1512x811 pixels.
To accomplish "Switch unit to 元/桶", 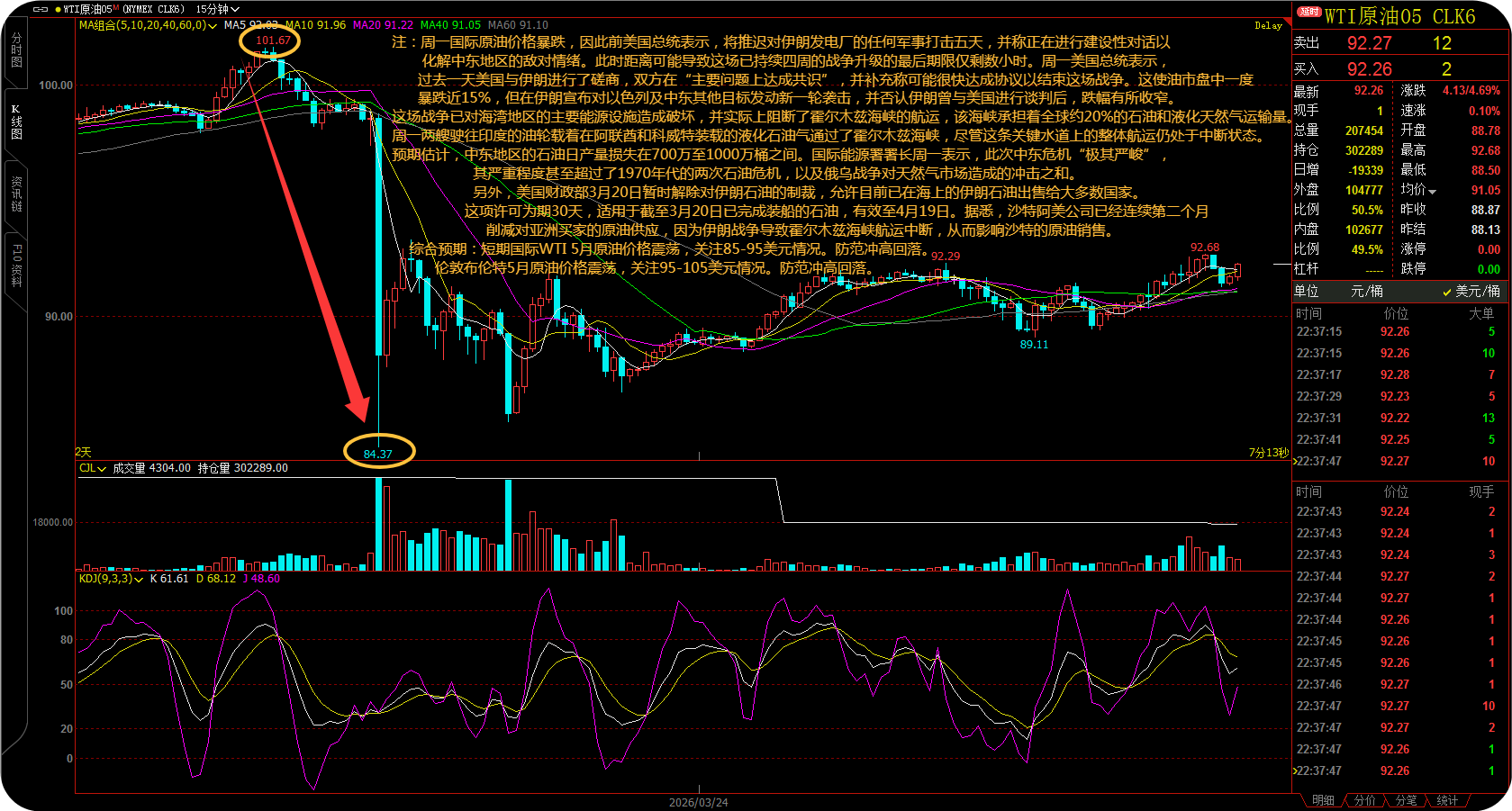I will [1366, 291].
